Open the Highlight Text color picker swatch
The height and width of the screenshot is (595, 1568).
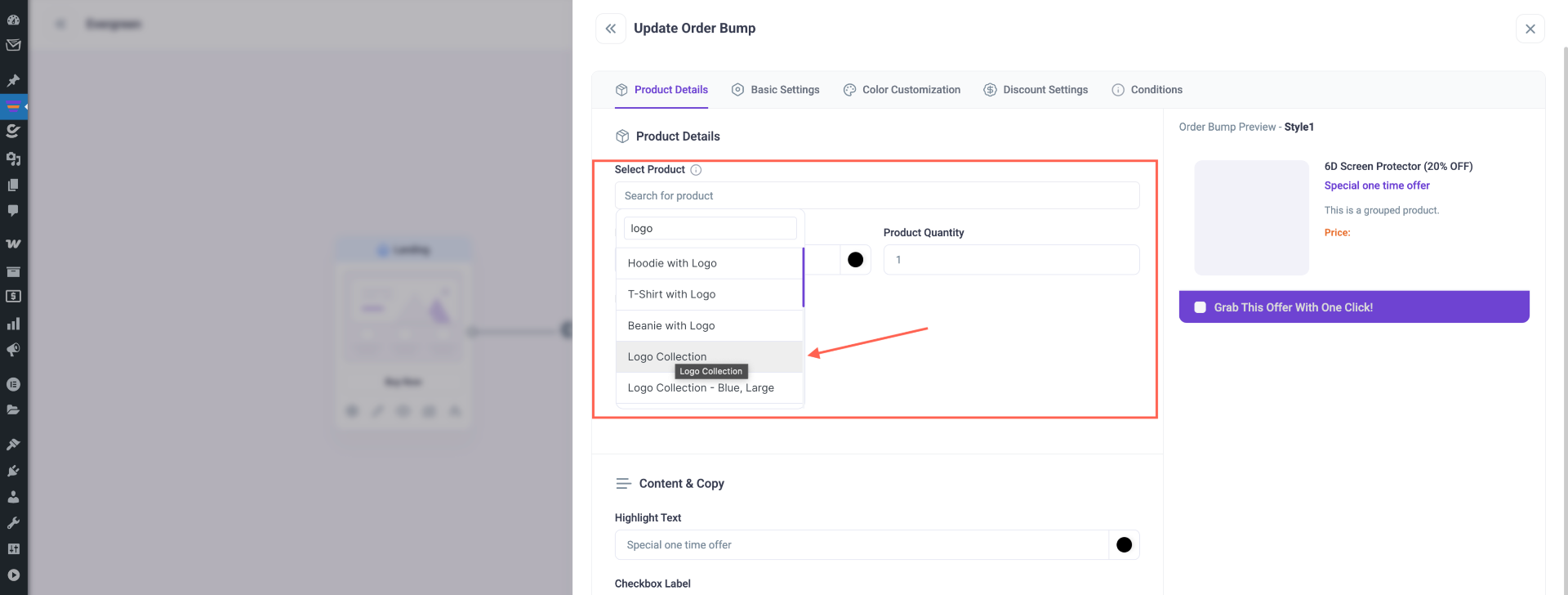coord(1124,545)
